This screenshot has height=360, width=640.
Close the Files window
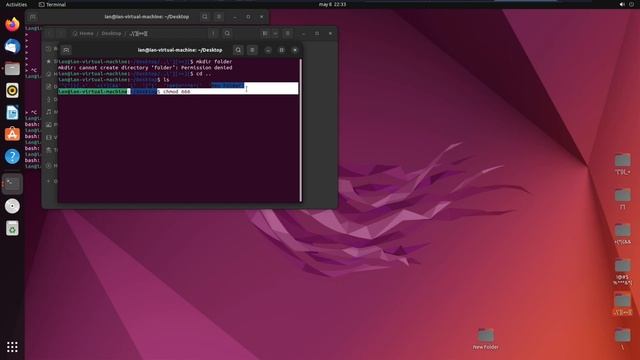point(330,33)
